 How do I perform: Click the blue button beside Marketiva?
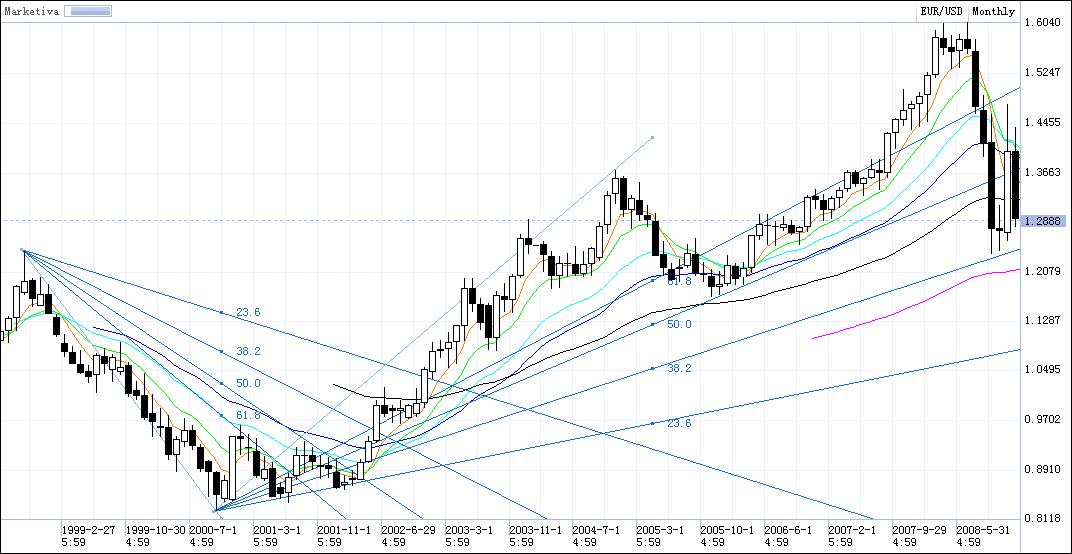pyautogui.click(x=89, y=11)
